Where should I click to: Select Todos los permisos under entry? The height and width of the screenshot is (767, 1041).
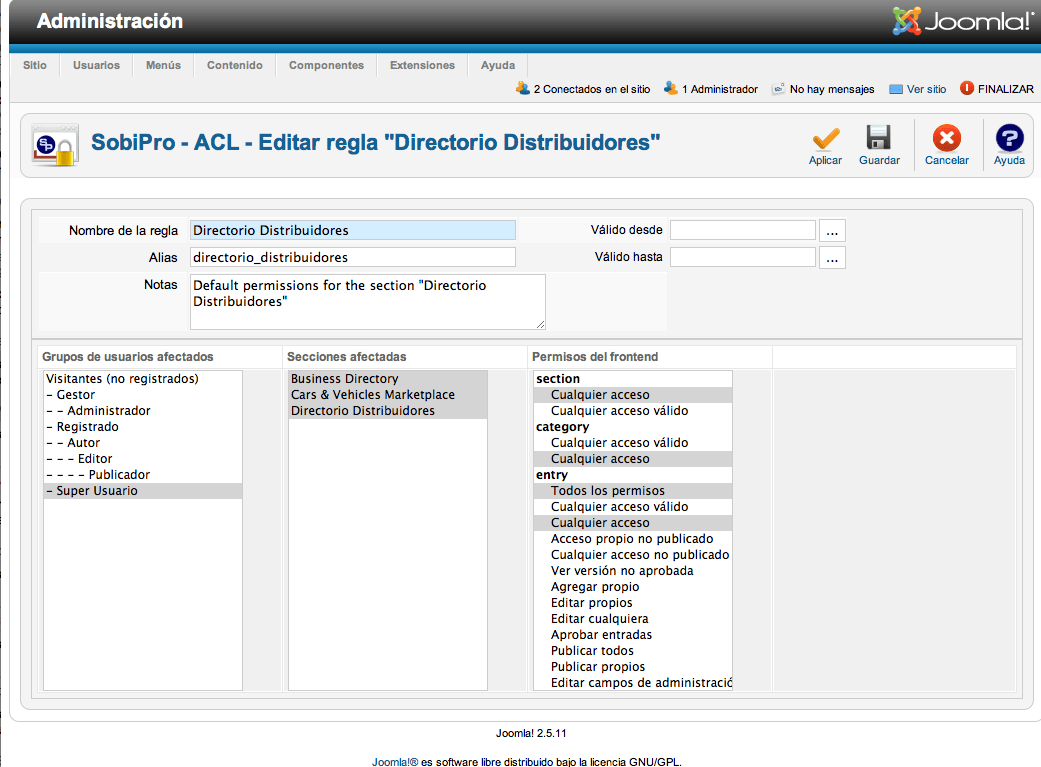click(x=633, y=491)
